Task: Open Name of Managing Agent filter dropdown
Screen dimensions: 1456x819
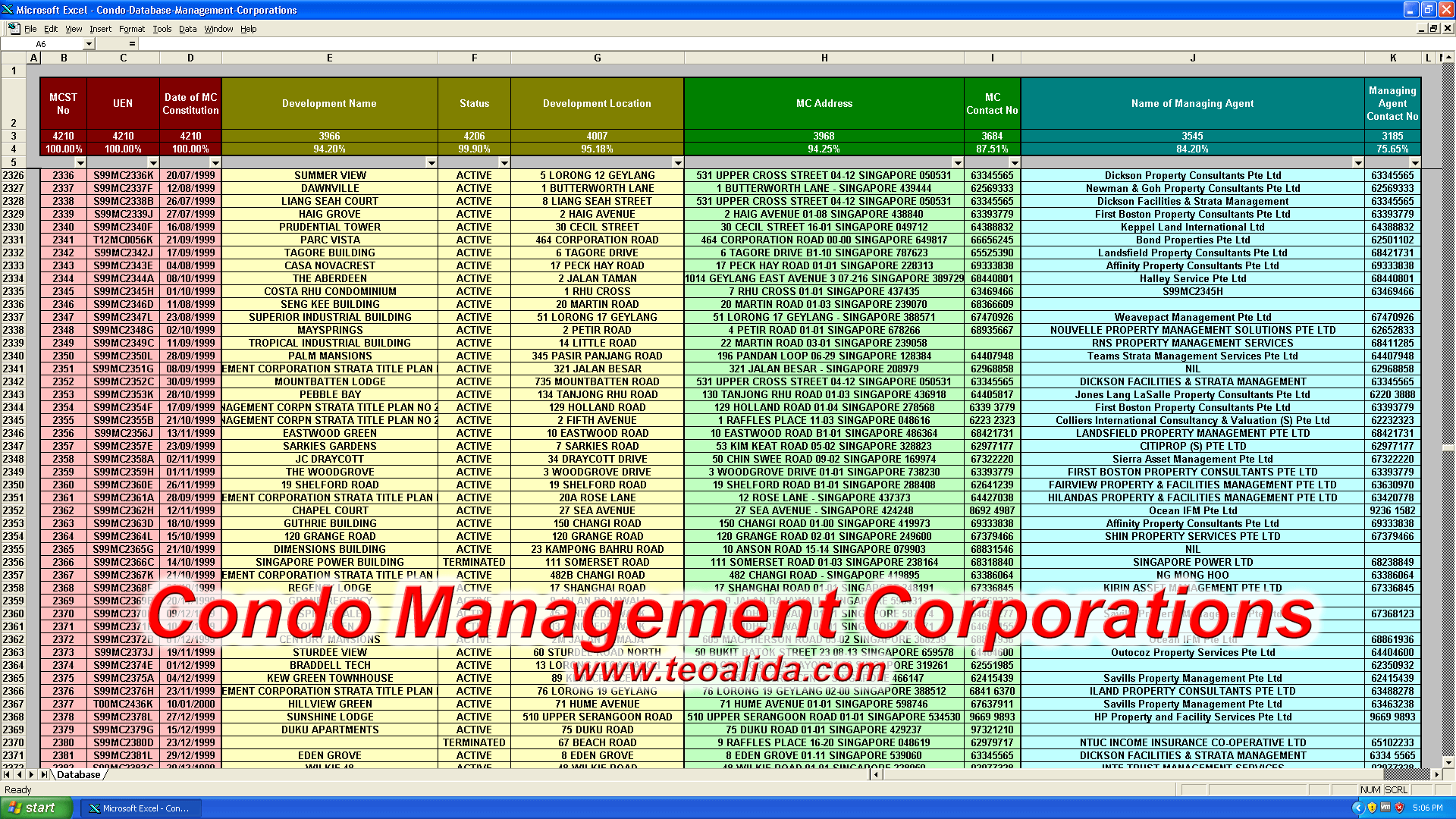Action: point(1358,163)
